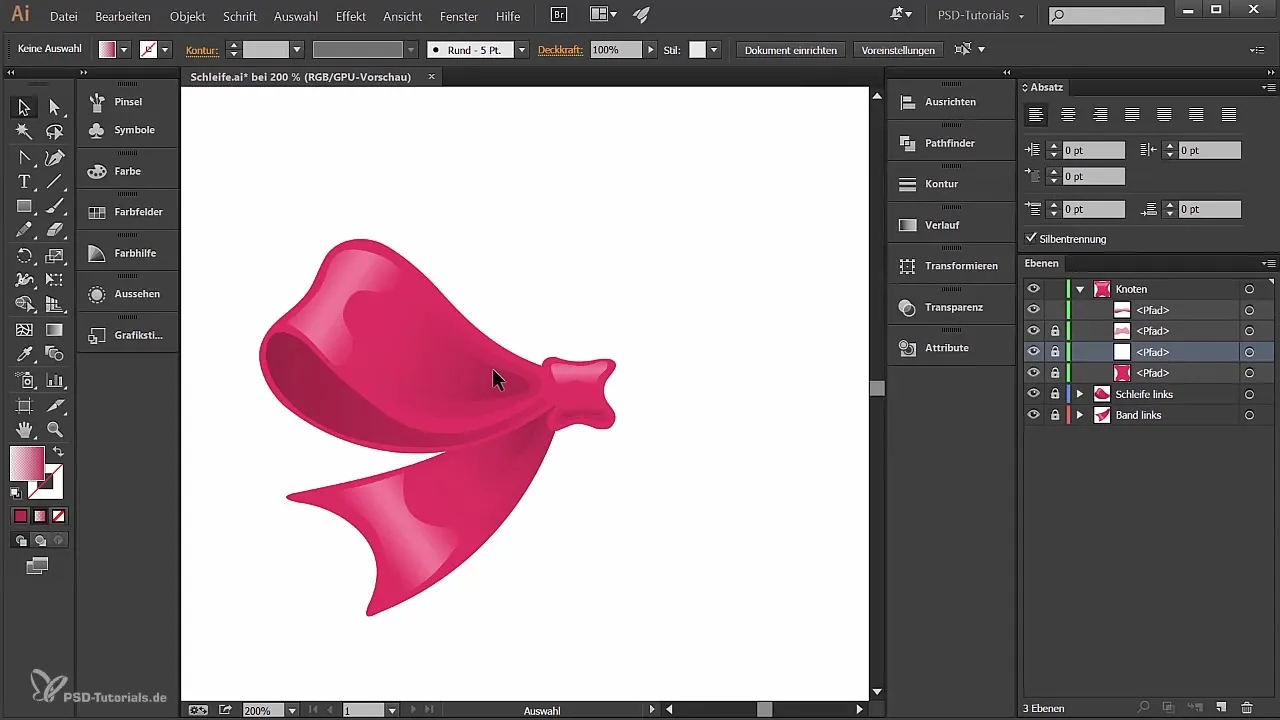Expand the Band links layer
The width and height of the screenshot is (1280, 720).
pyautogui.click(x=1080, y=415)
